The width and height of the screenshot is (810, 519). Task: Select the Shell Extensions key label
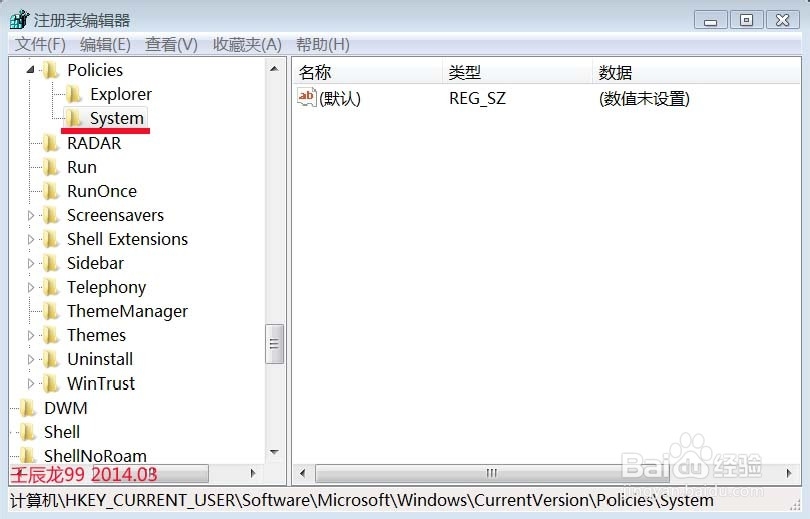tap(127, 239)
